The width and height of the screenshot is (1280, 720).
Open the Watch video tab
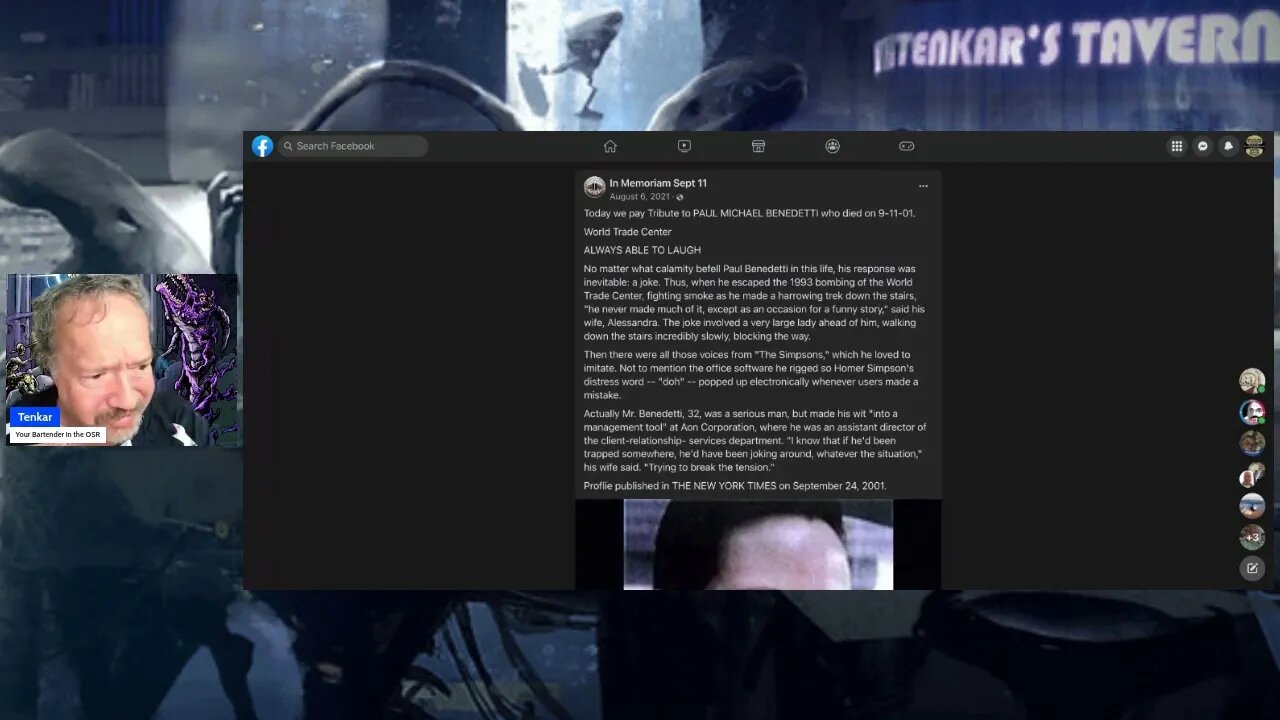tap(684, 146)
